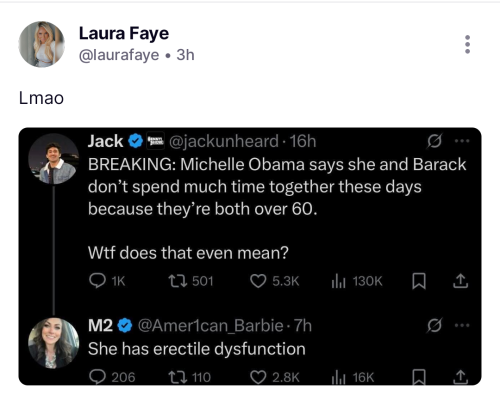Bookmark Jack's tweet
The height and width of the screenshot is (402, 500).
click(419, 281)
